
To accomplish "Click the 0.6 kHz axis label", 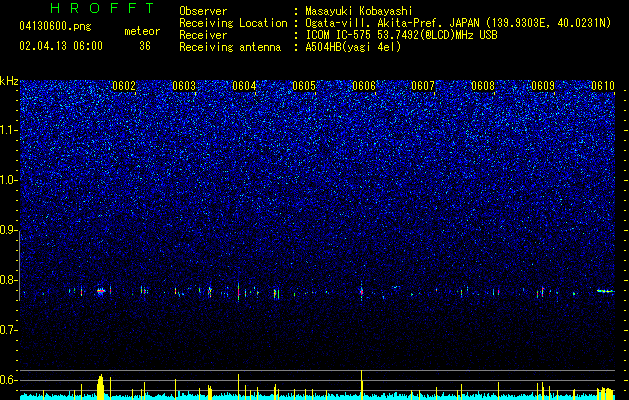I will (9, 380).
